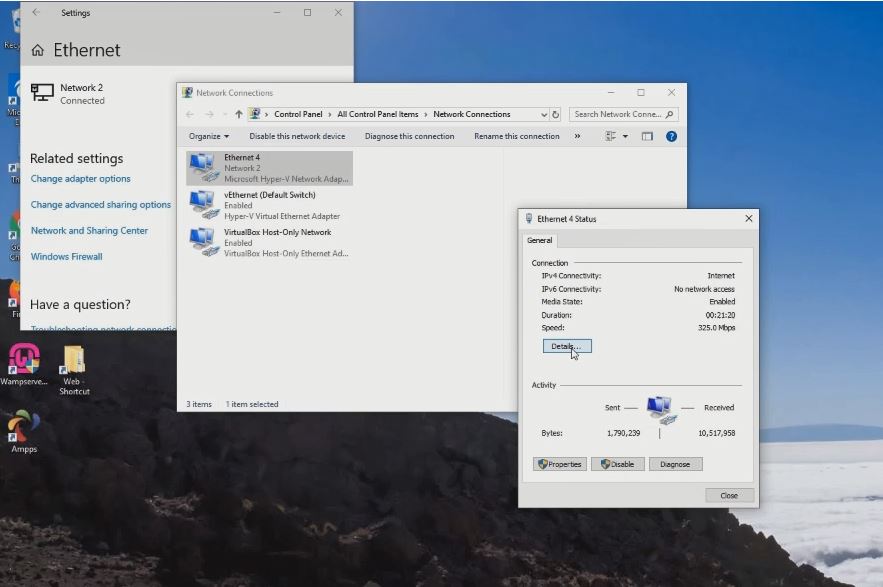Refresh the Network Connections address bar
This screenshot has width=883, height=587.
(x=556, y=114)
